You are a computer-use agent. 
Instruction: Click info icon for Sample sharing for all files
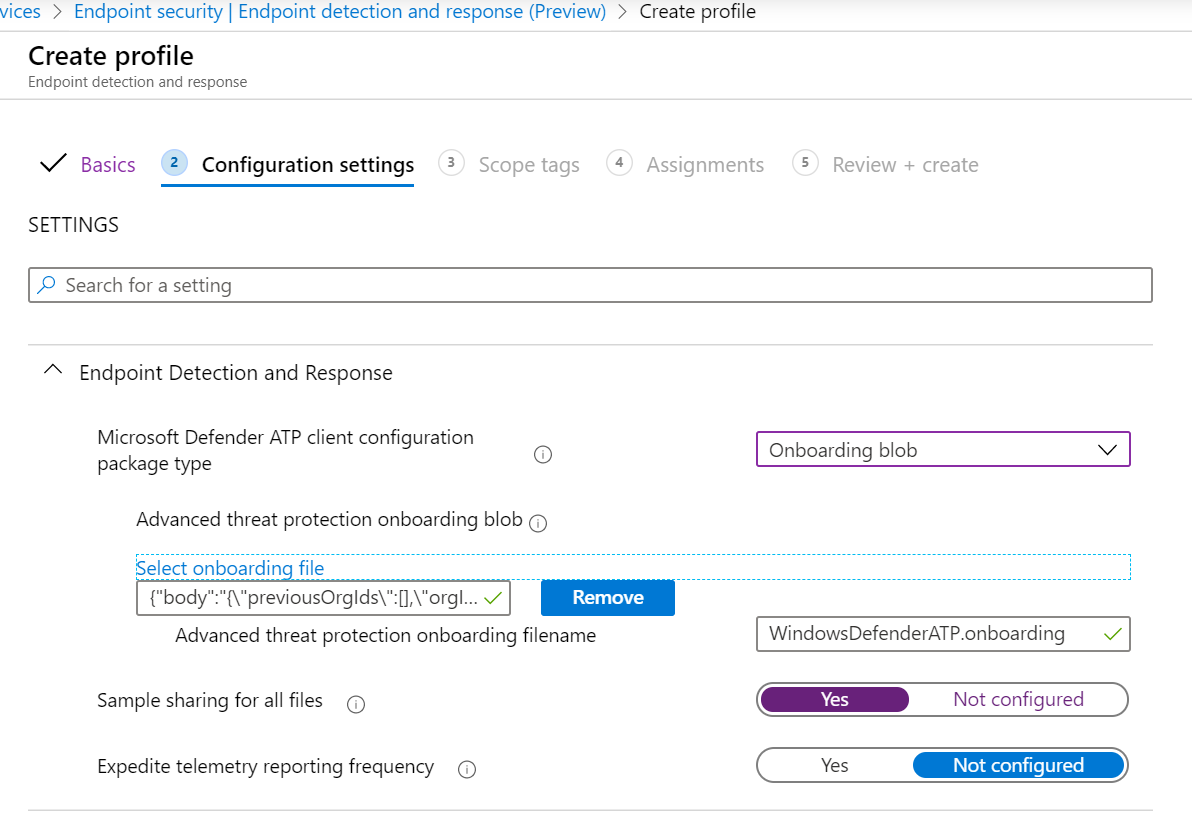(x=355, y=704)
